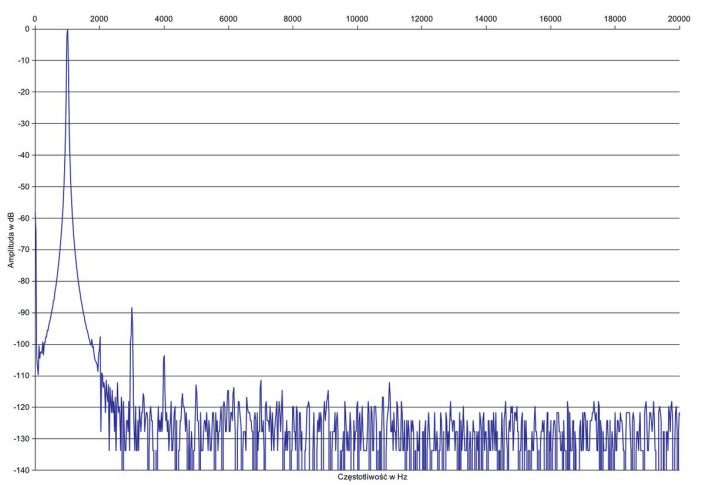Click the 2000 frequency axis label
Image resolution: width=705 pixels, height=485 pixels.
pos(100,19)
